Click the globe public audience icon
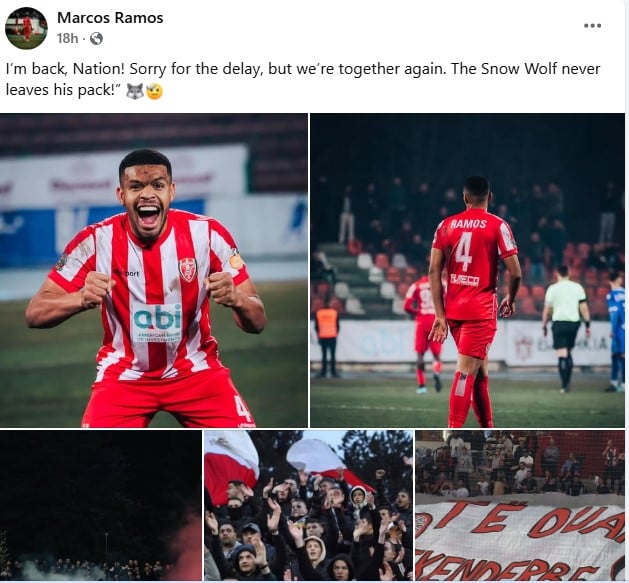The image size is (629, 583). (x=96, y=39)
